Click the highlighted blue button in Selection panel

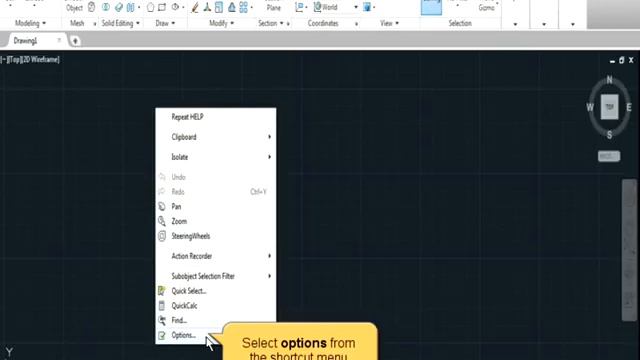tap(431, 7)
